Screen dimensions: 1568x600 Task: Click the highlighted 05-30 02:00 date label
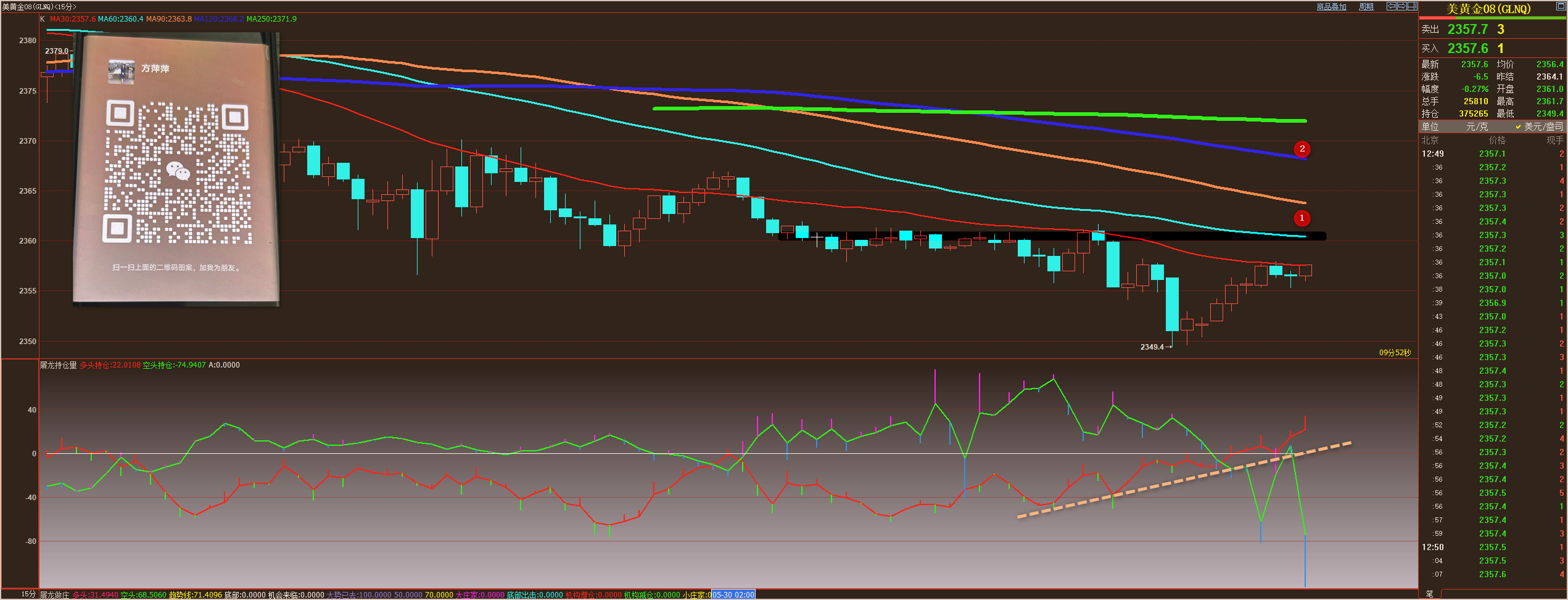click(733, 595)
